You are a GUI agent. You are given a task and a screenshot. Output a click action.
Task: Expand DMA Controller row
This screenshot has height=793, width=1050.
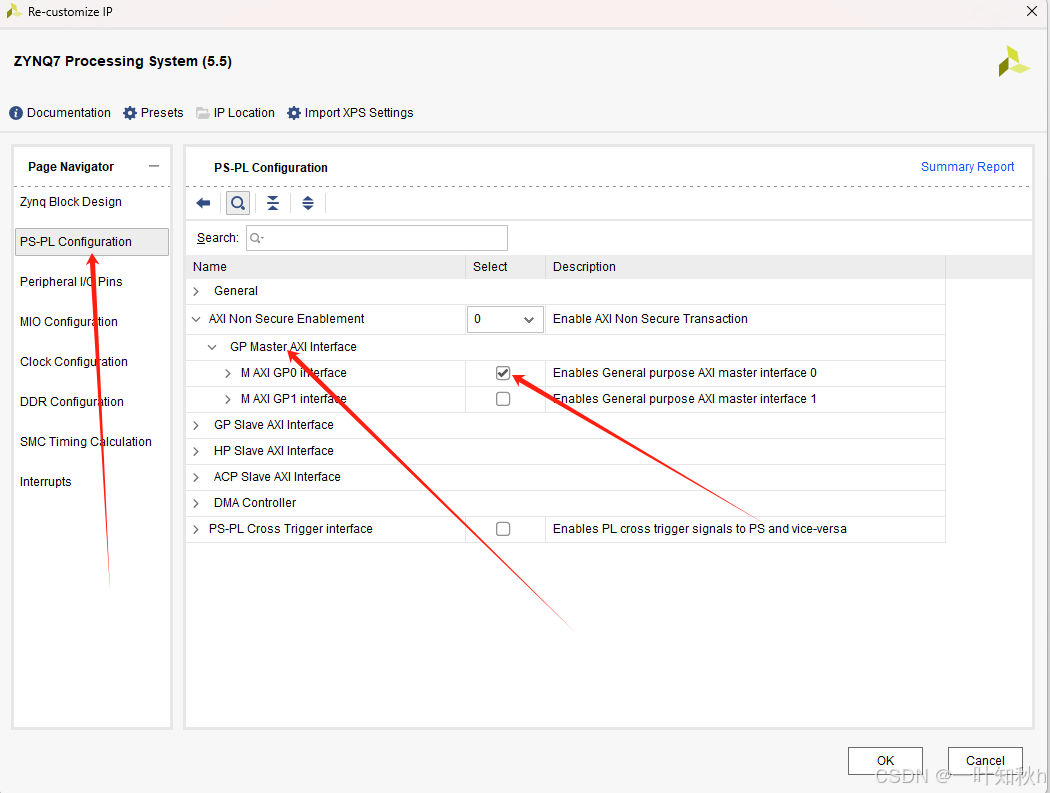196,503
